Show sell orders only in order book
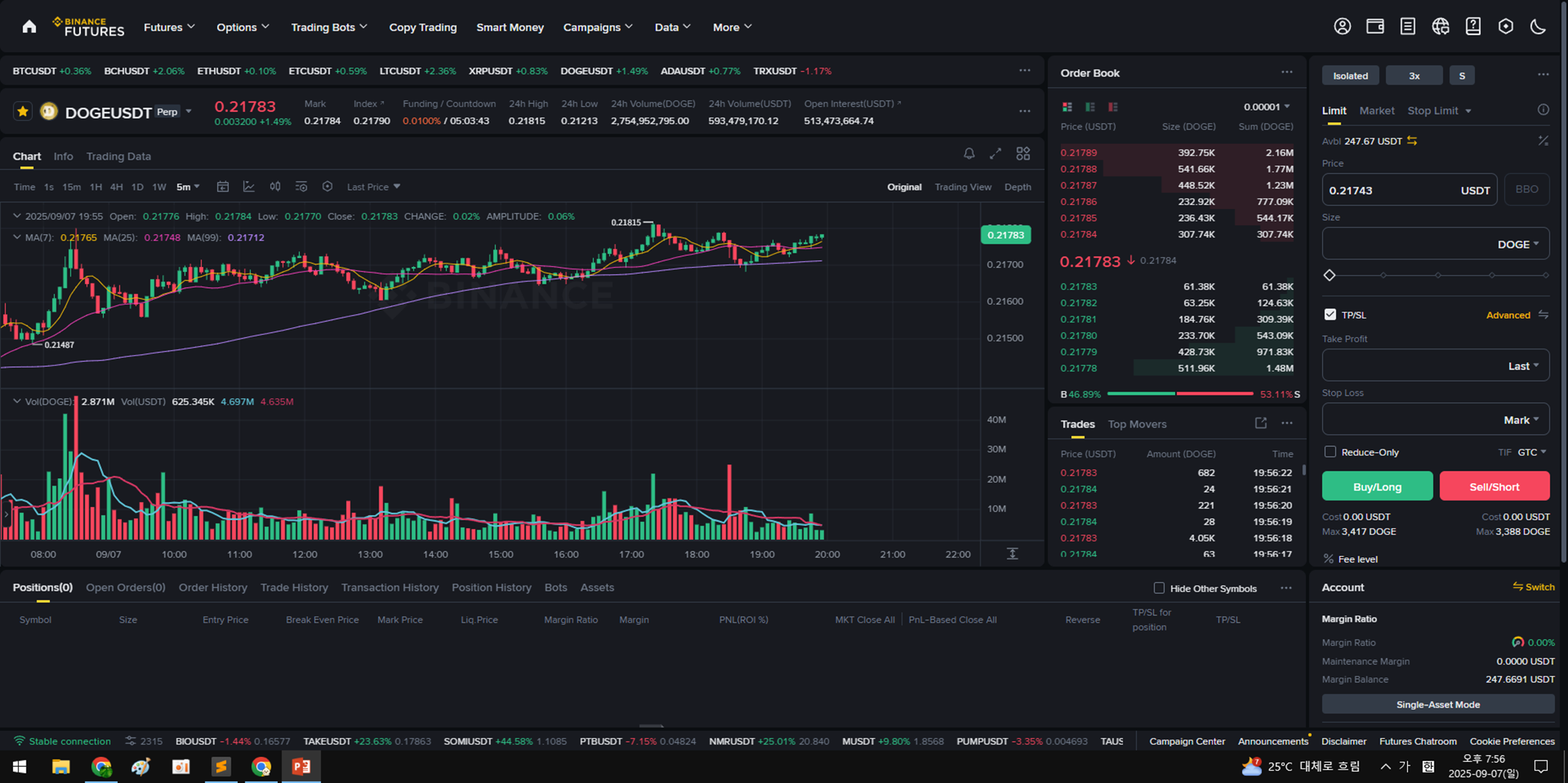The height and width of the screenshot is (783, 1568). [x=1113, y=106]
